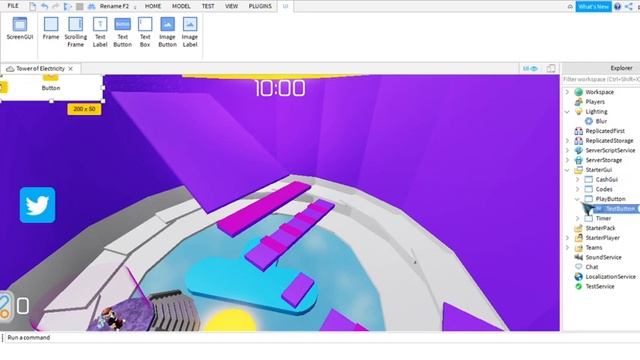Collapse the Lighting node

[x=567, y=111]
